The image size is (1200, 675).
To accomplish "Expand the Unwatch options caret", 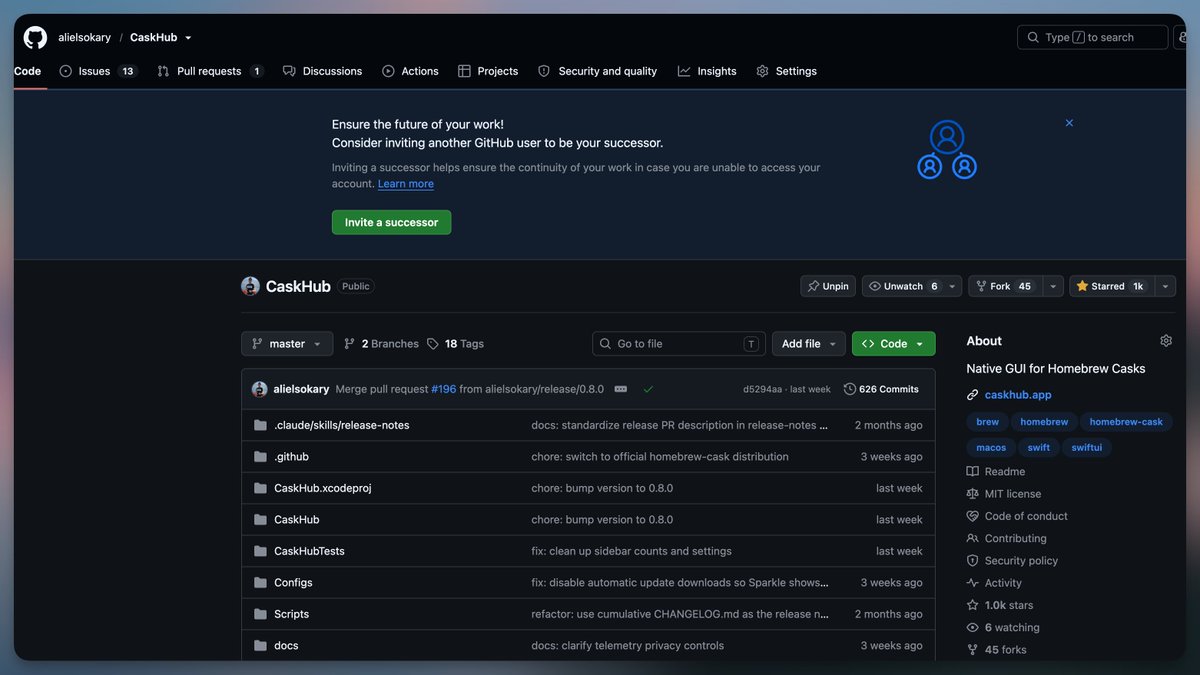I will pos(953,286).
